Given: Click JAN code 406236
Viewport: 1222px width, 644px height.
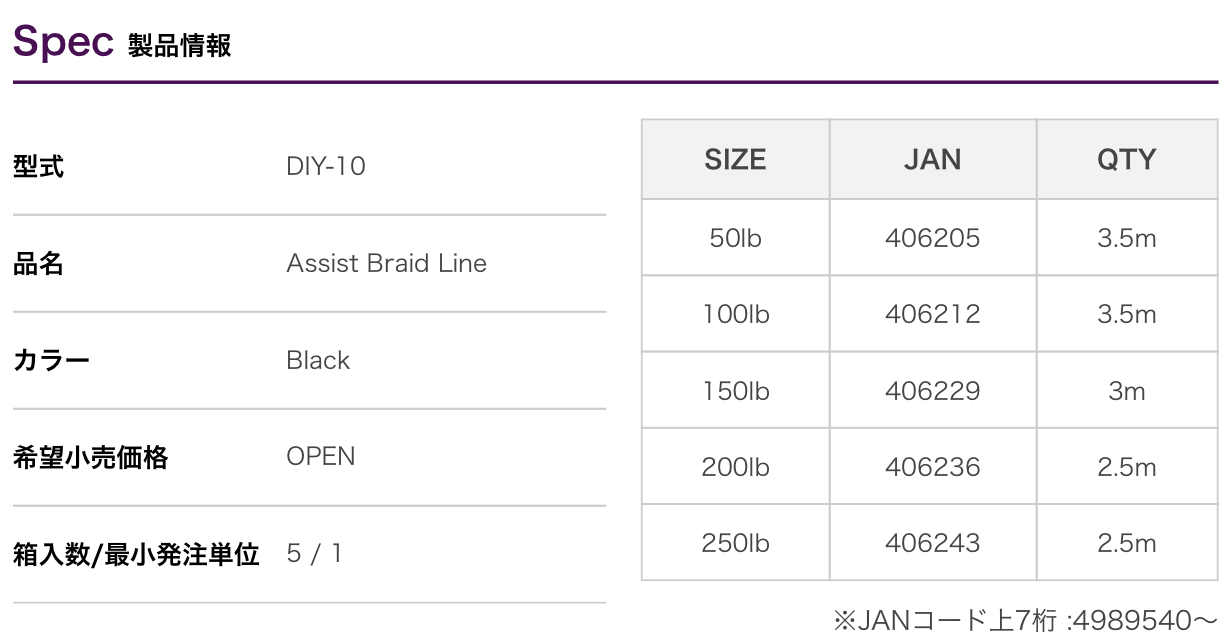Looking at the screenshot, I should [x=932, y=467].
